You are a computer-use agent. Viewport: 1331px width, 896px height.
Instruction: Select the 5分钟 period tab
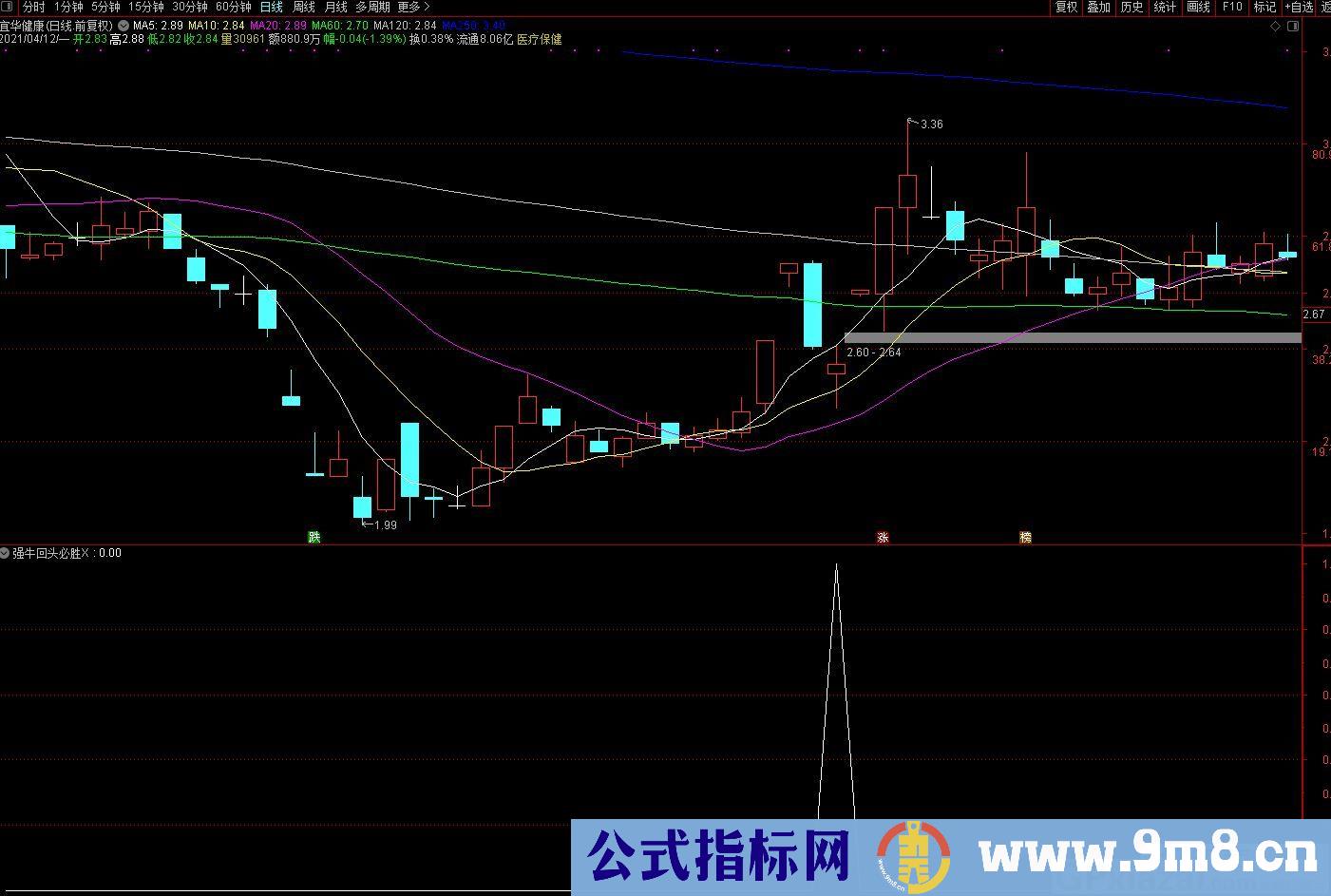(x=105, y=7)
